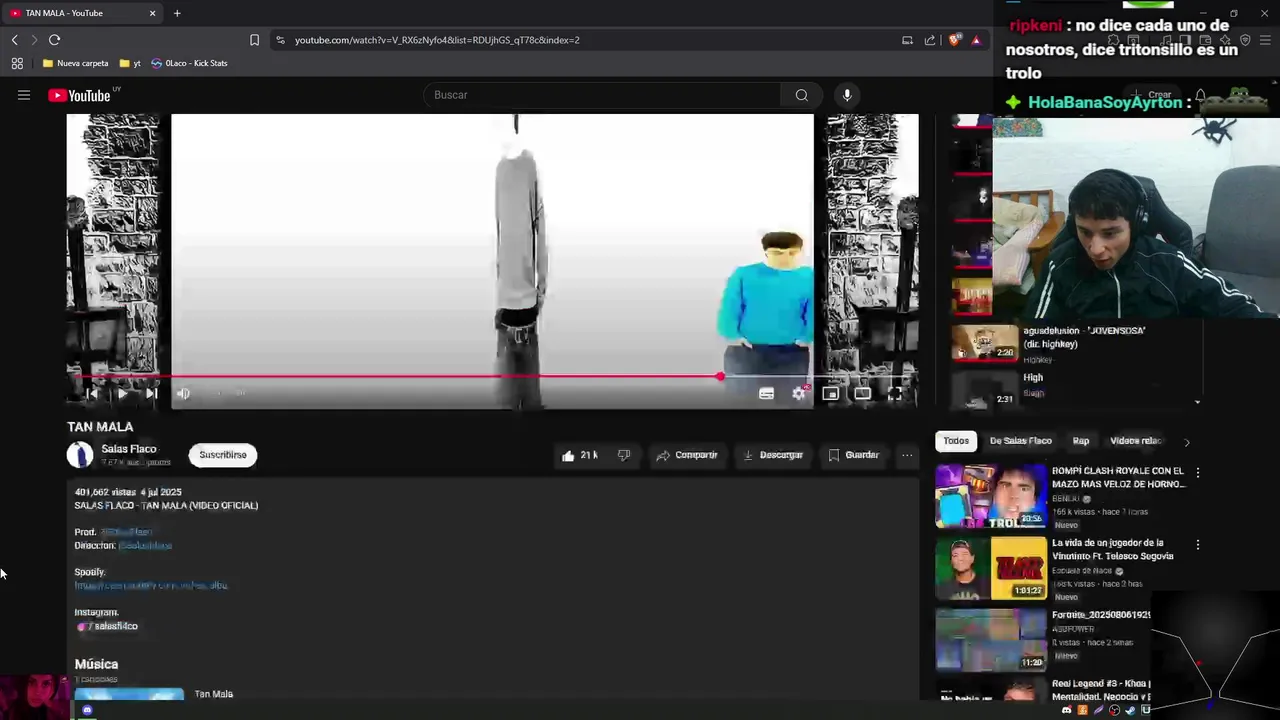This screenshot has height=720, width=1280.
Task: Skip to the next video in the player
Action: click(151, 394)
